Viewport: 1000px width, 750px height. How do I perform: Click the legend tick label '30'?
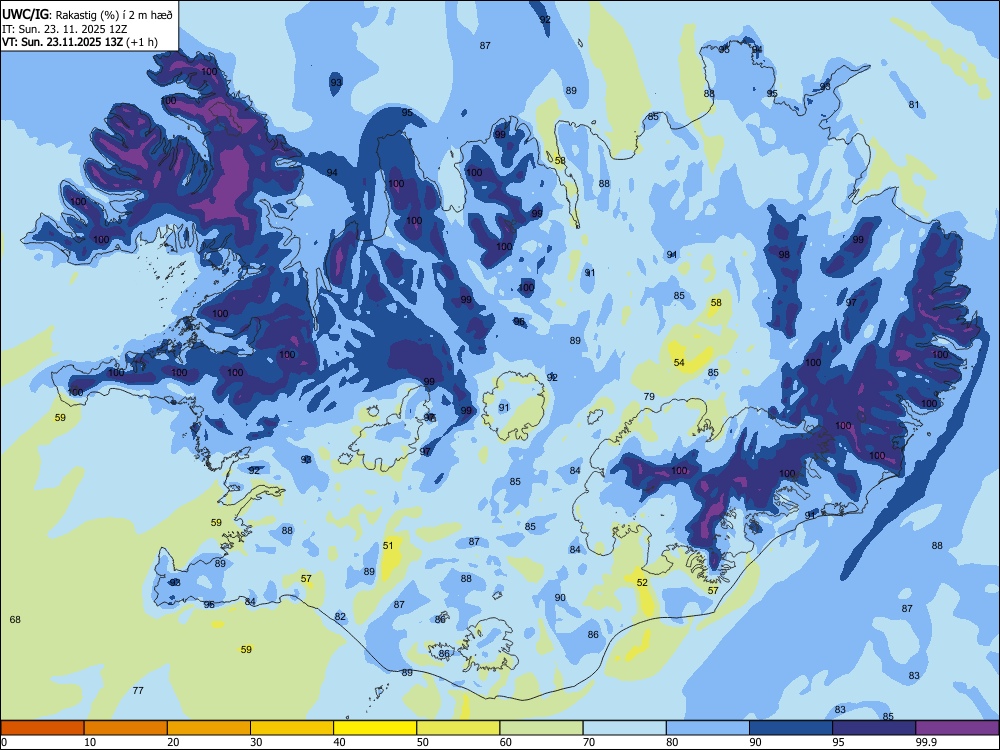[x=256, y=742]
